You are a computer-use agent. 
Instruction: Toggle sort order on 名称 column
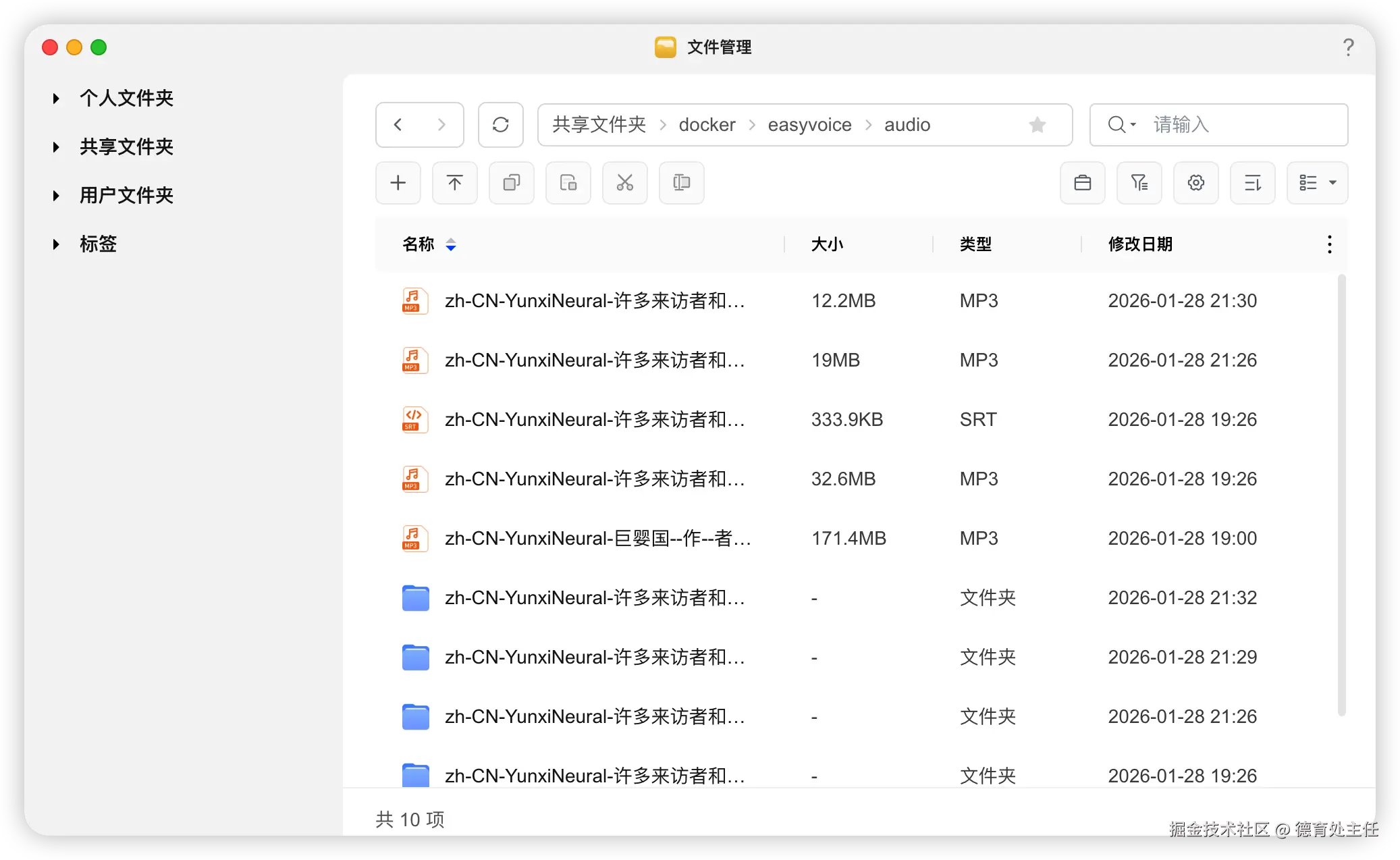(451, 244)
